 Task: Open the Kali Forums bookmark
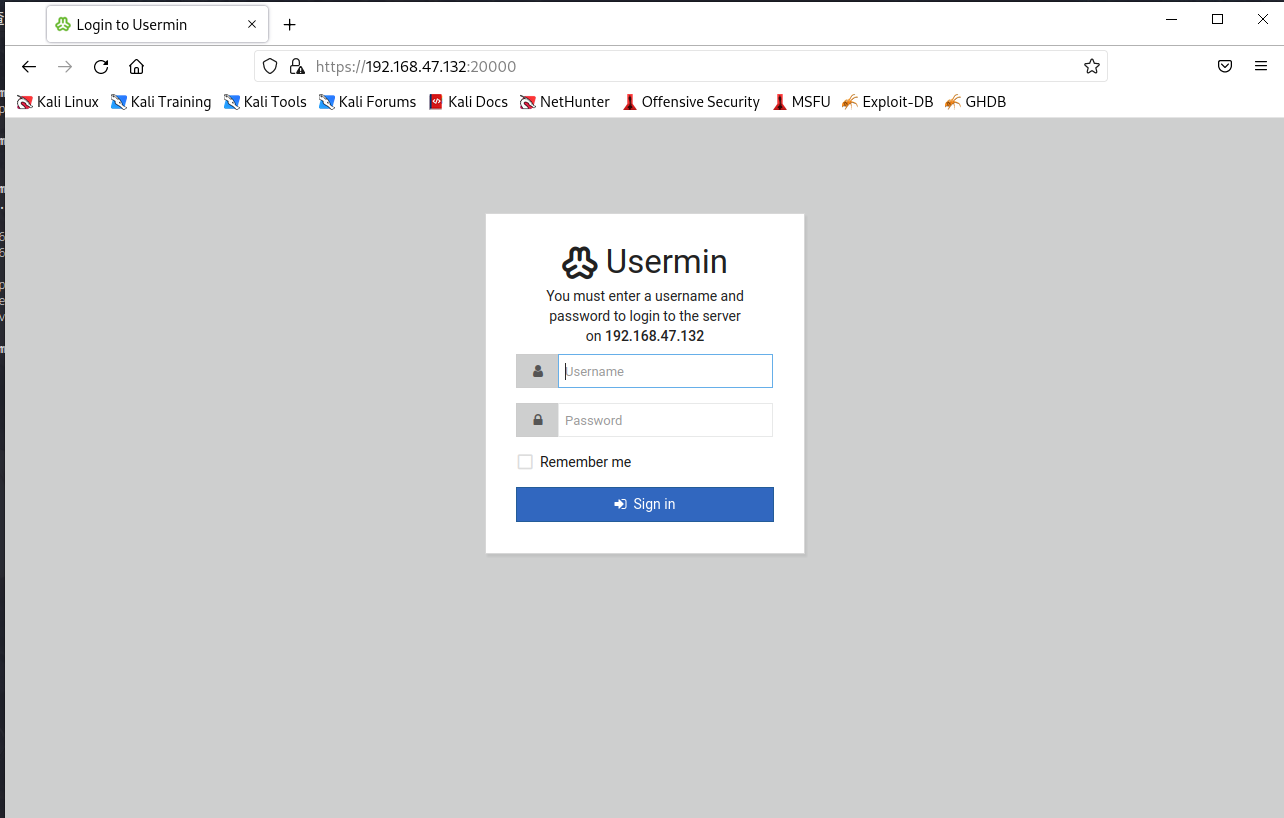[x=367, y=102]
